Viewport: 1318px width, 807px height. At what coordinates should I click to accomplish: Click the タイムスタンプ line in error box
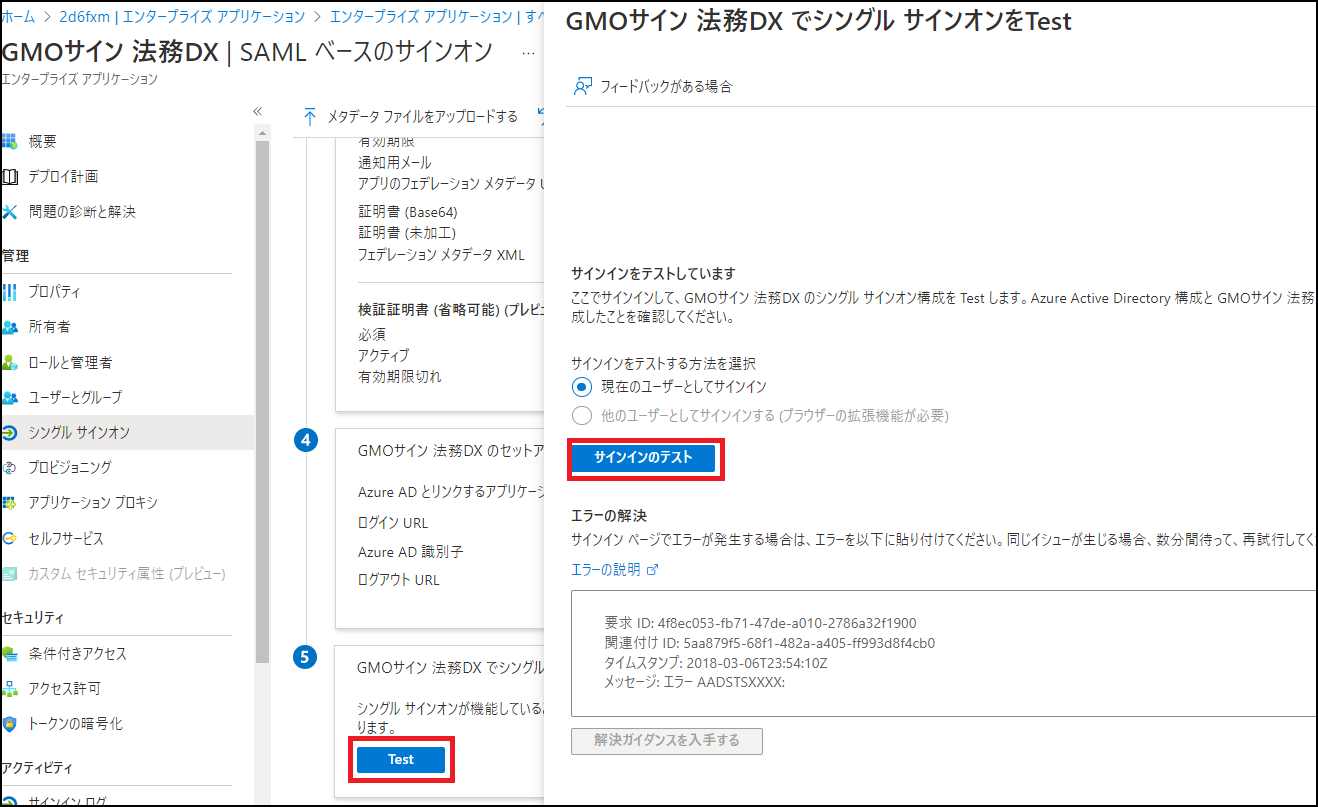point(716,663)
